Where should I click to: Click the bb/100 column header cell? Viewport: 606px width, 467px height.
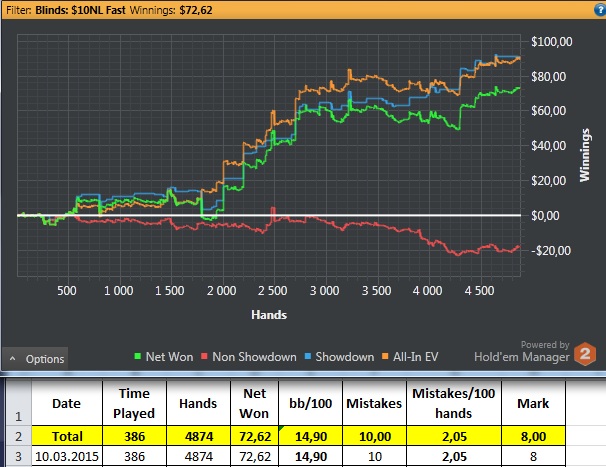pos(310,403)
